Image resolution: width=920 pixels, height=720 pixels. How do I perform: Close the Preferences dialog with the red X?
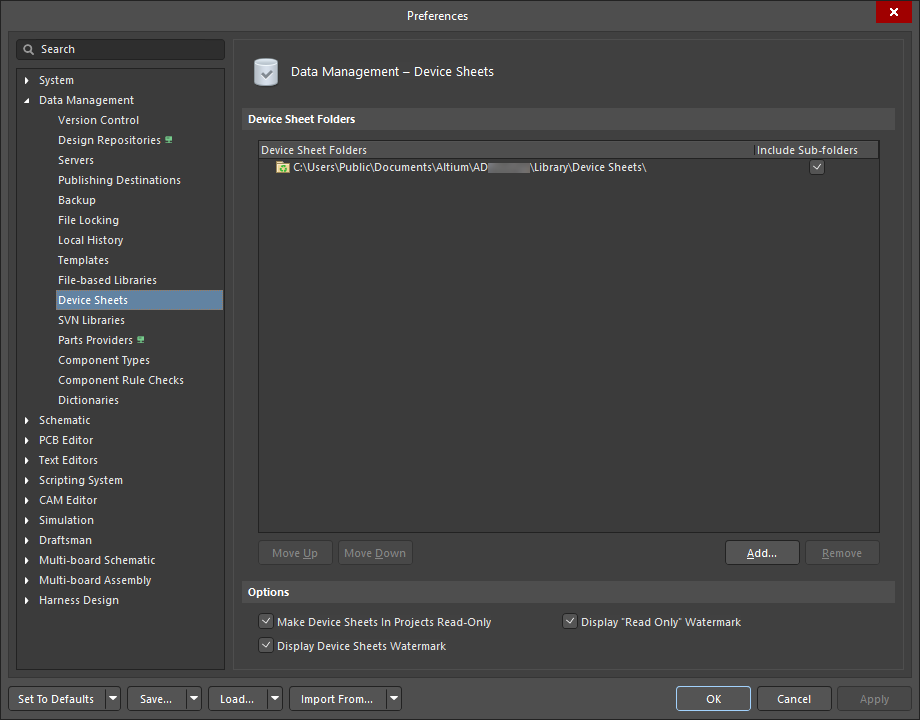894,12
